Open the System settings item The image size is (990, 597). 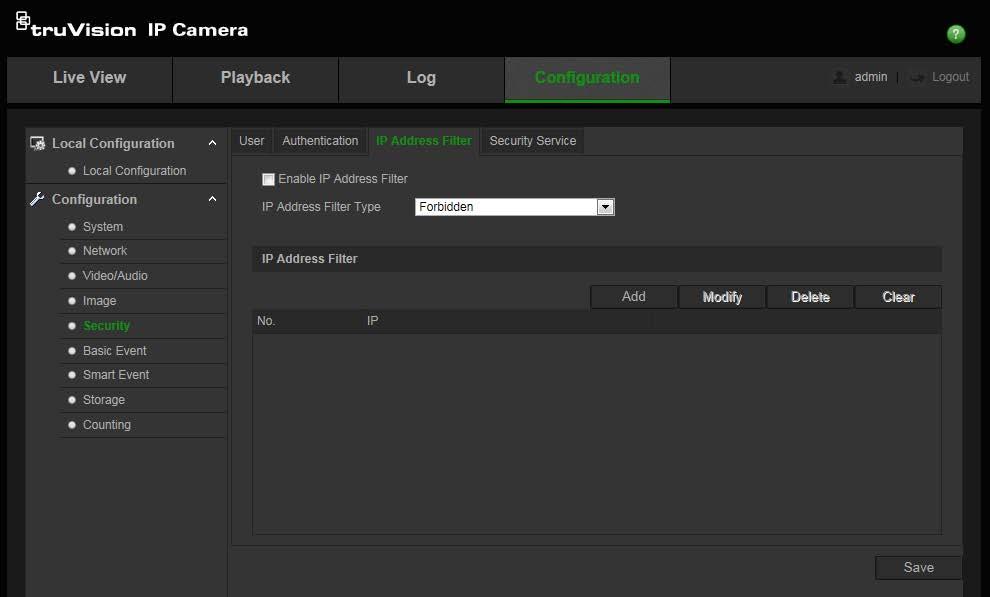click(103, 227)
